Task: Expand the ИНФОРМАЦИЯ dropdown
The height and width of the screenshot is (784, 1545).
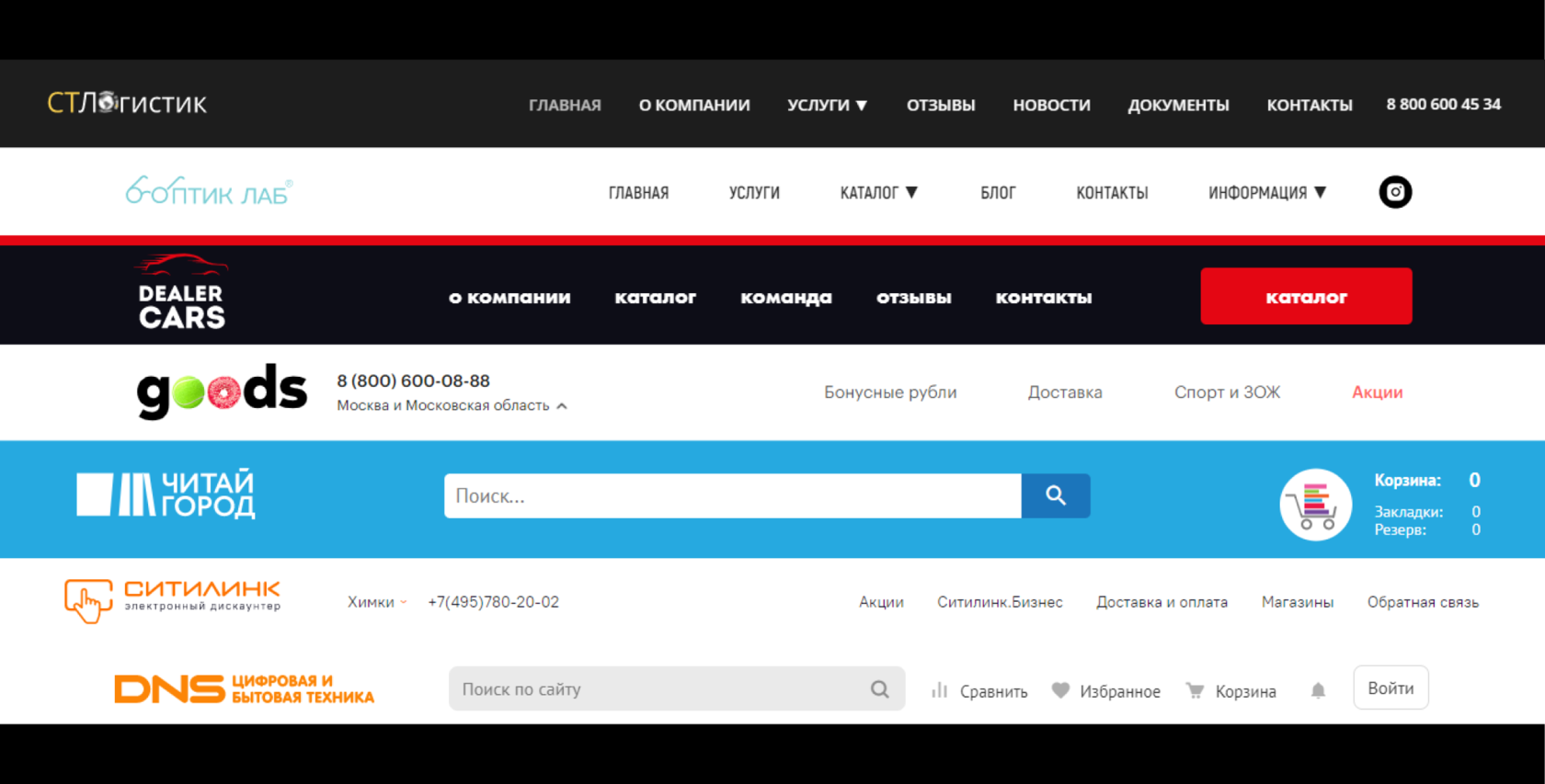Action: [1267, 193]
